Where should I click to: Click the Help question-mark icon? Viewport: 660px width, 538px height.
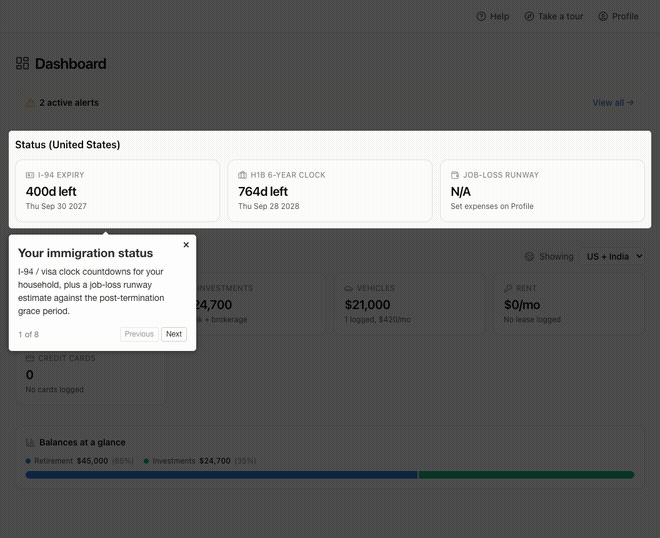[481, 16]
